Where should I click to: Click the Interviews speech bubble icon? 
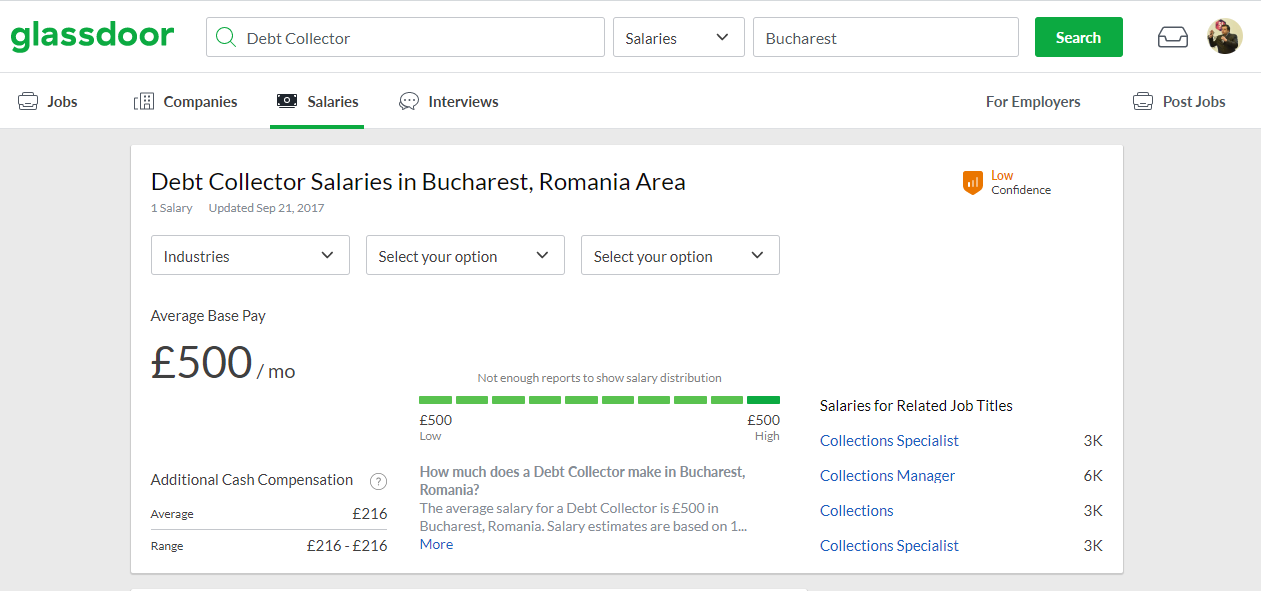[409, 101]
